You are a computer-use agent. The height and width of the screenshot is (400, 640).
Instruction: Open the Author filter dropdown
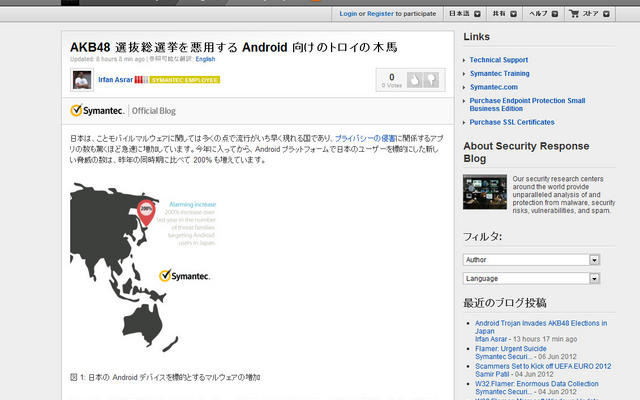coord(531,260)
